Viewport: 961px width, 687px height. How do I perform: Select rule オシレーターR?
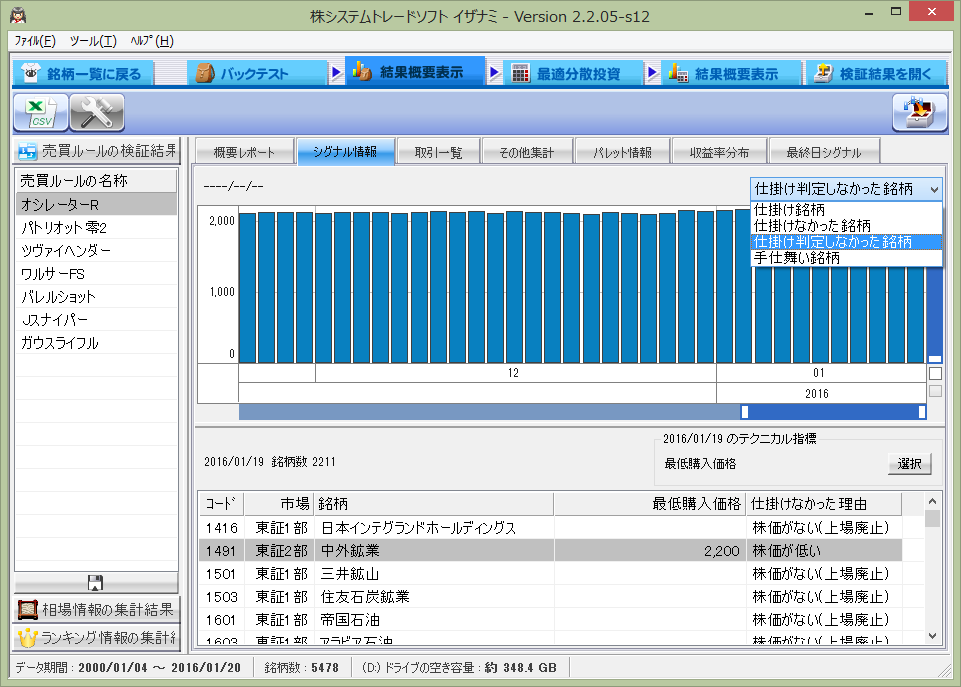point(96,204)
